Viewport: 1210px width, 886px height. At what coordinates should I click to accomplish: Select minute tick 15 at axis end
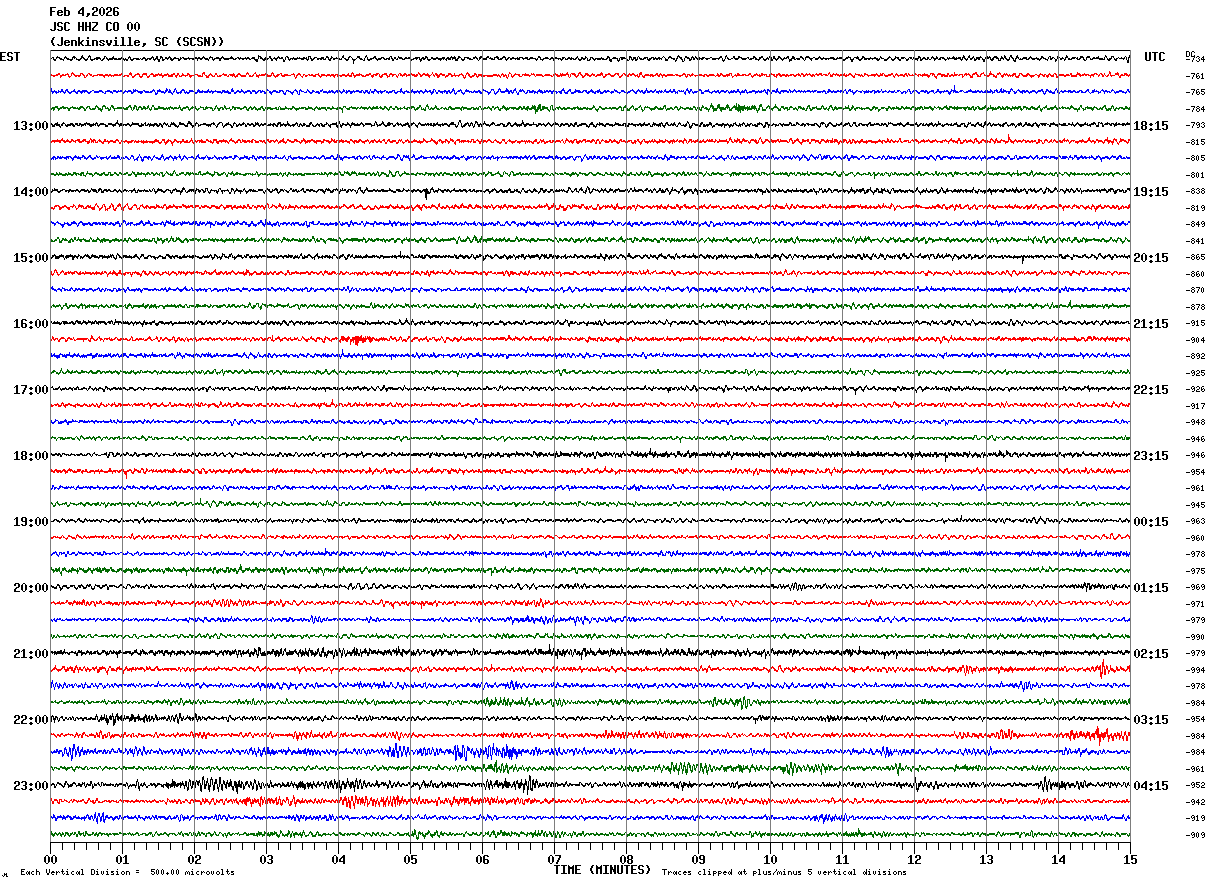click(x=1130, y=859)
